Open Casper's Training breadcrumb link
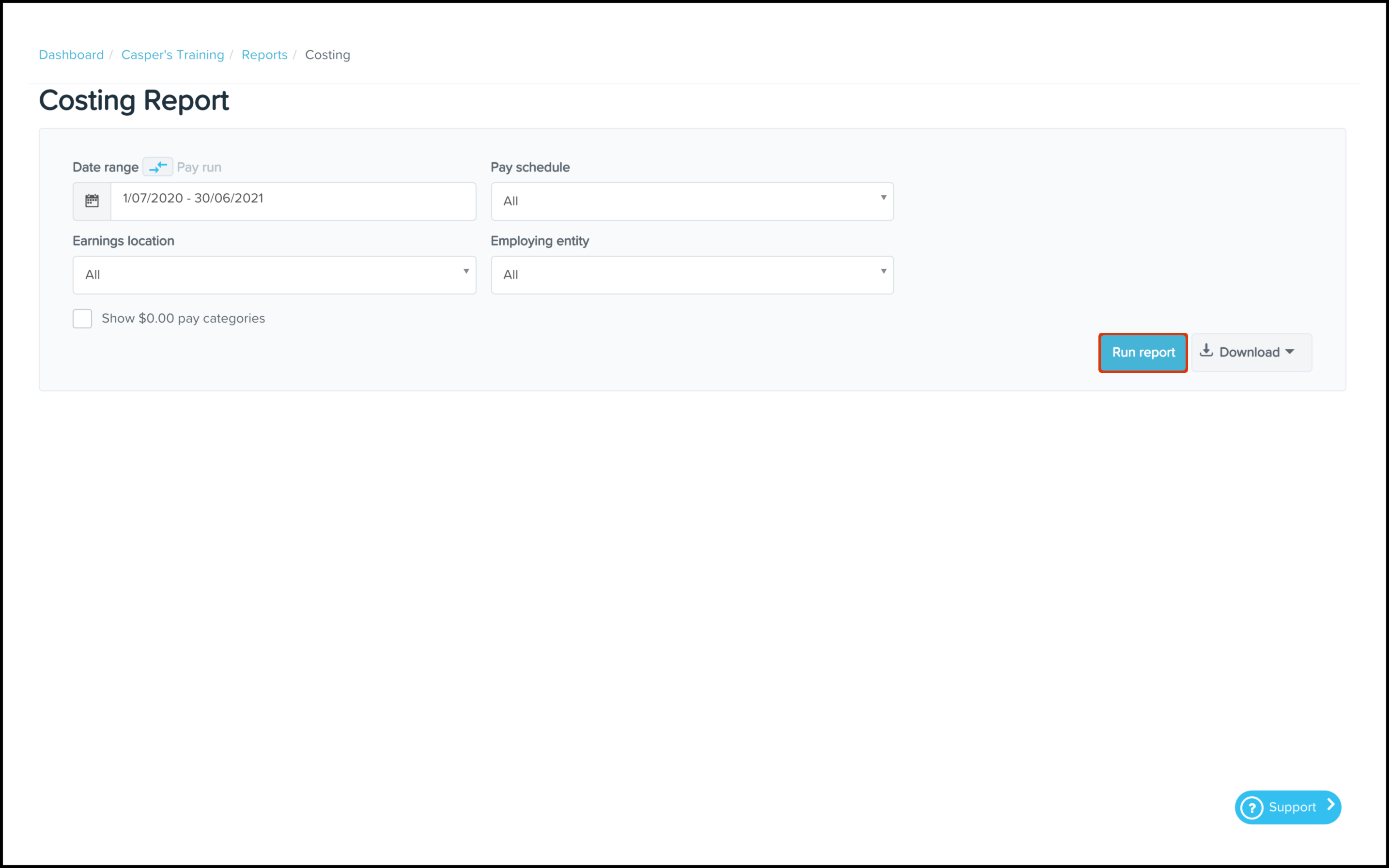1389x868 pixels. click(x=172, y=55)
